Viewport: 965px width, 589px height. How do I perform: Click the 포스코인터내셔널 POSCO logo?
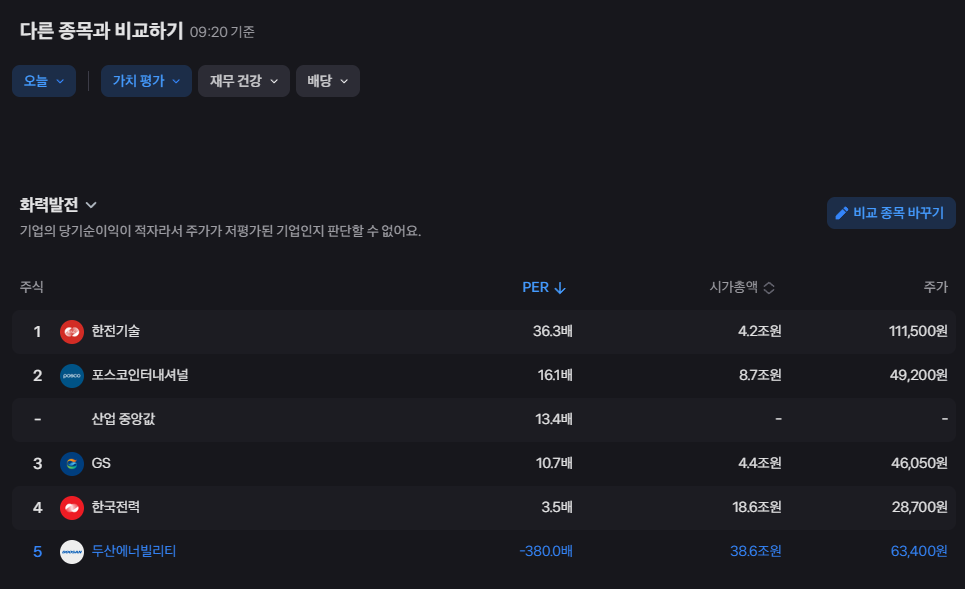click(72, 375)
